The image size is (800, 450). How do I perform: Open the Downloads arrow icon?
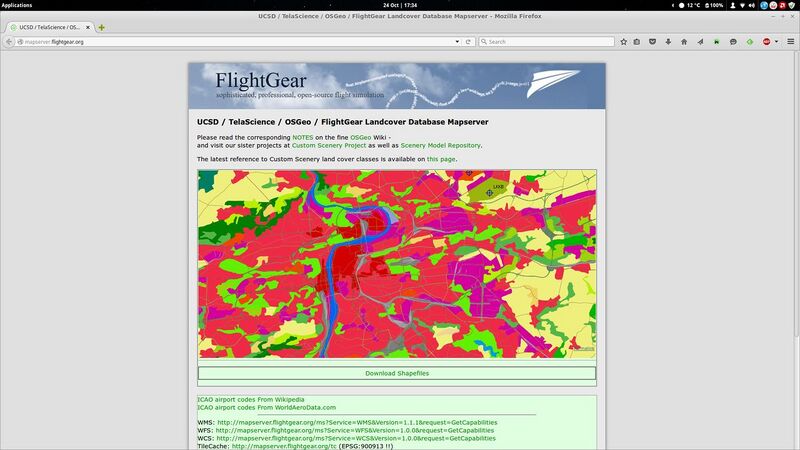(x=668, y=42)
